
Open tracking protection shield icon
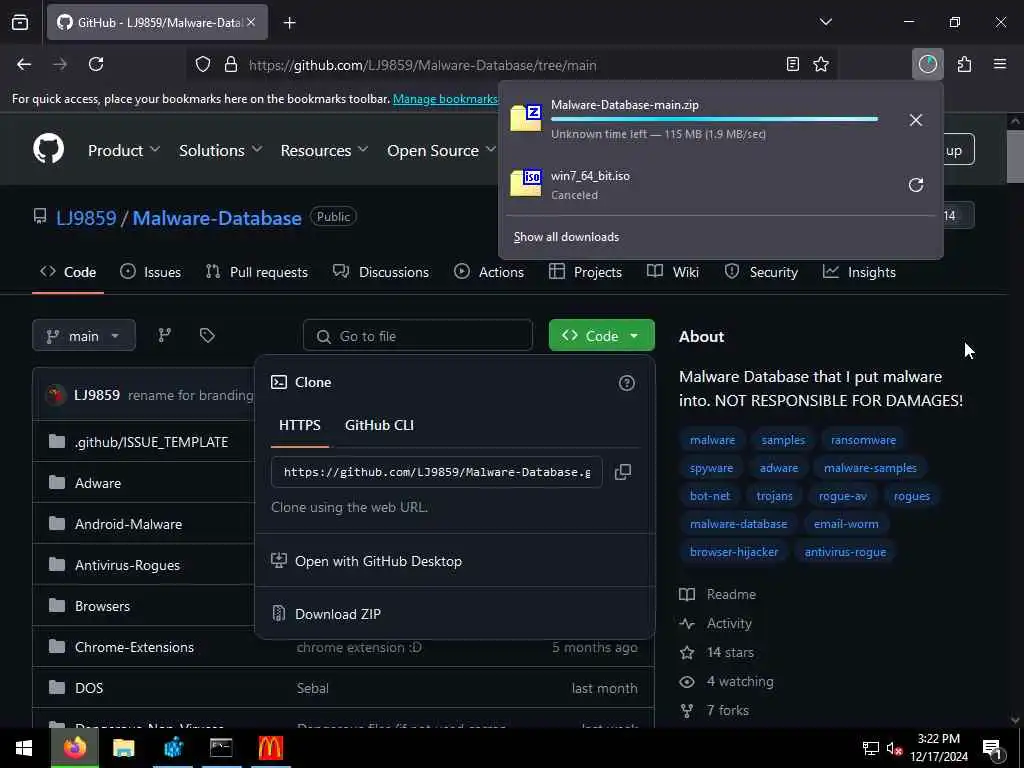pos(203,65)
